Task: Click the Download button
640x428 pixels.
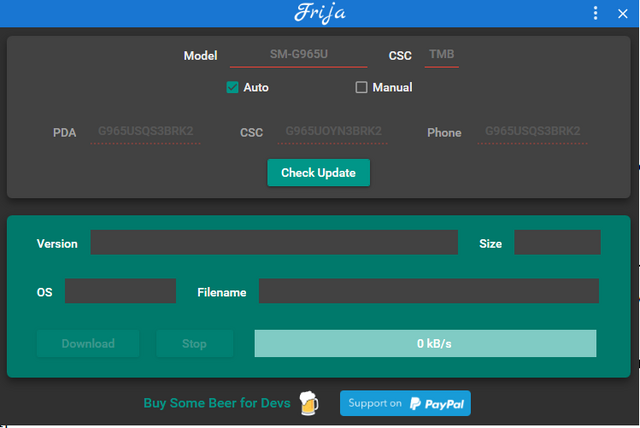Action: tap(88, 344)
